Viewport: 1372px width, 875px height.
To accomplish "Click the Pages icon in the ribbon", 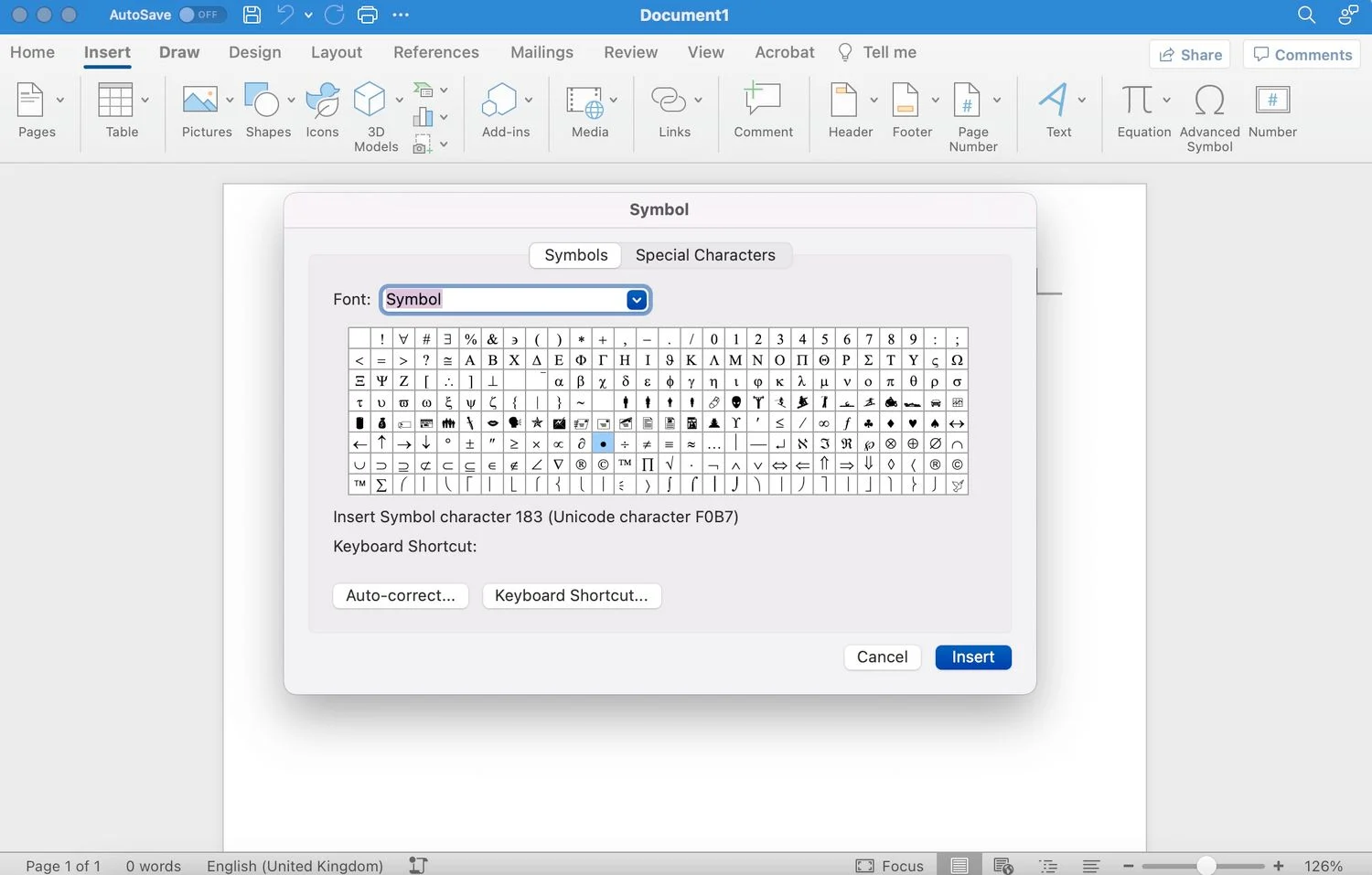I will click(x=30, y=100).
